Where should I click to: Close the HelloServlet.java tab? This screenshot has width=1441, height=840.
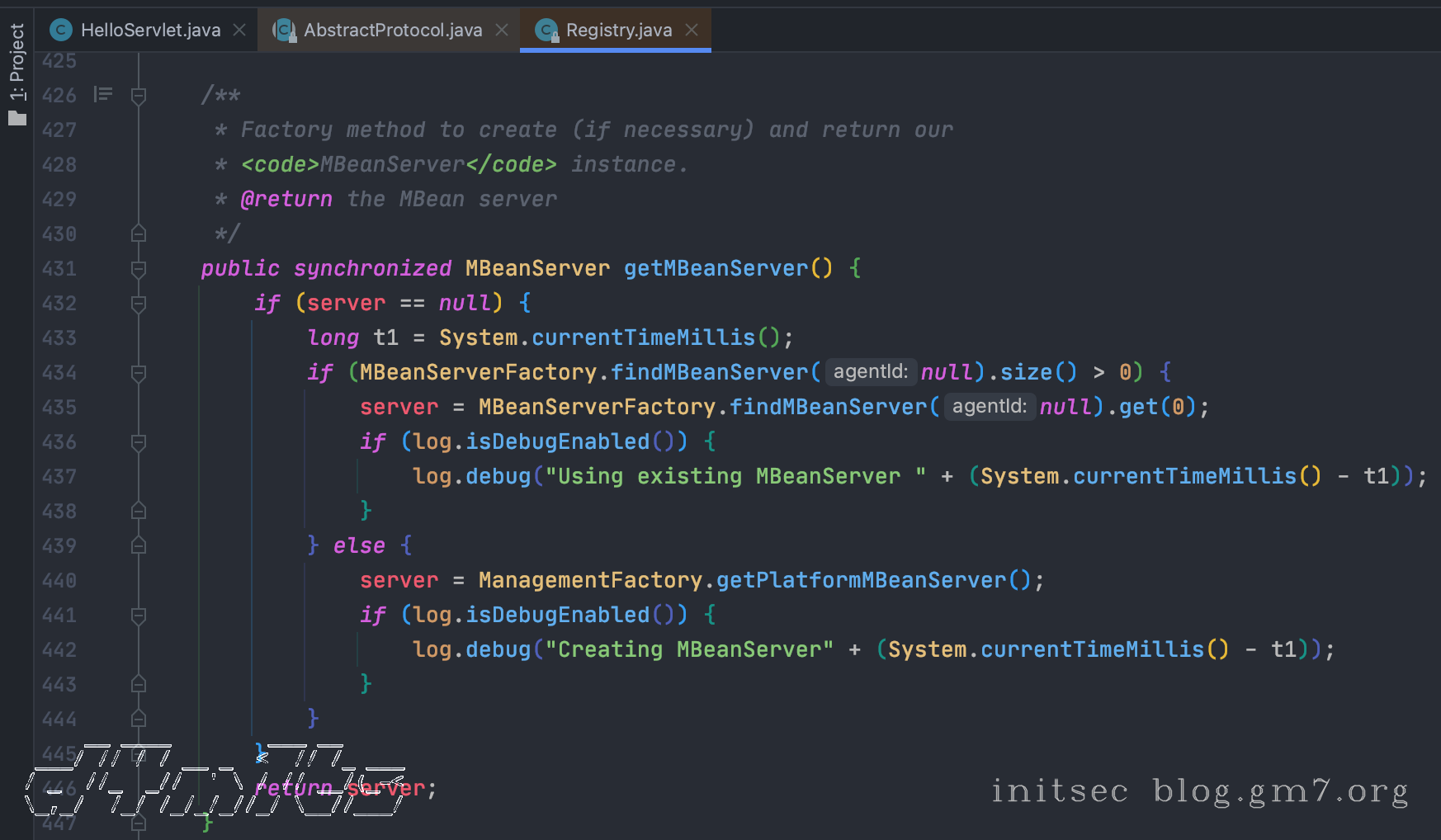pyautogui.click(x=239, y=31)
